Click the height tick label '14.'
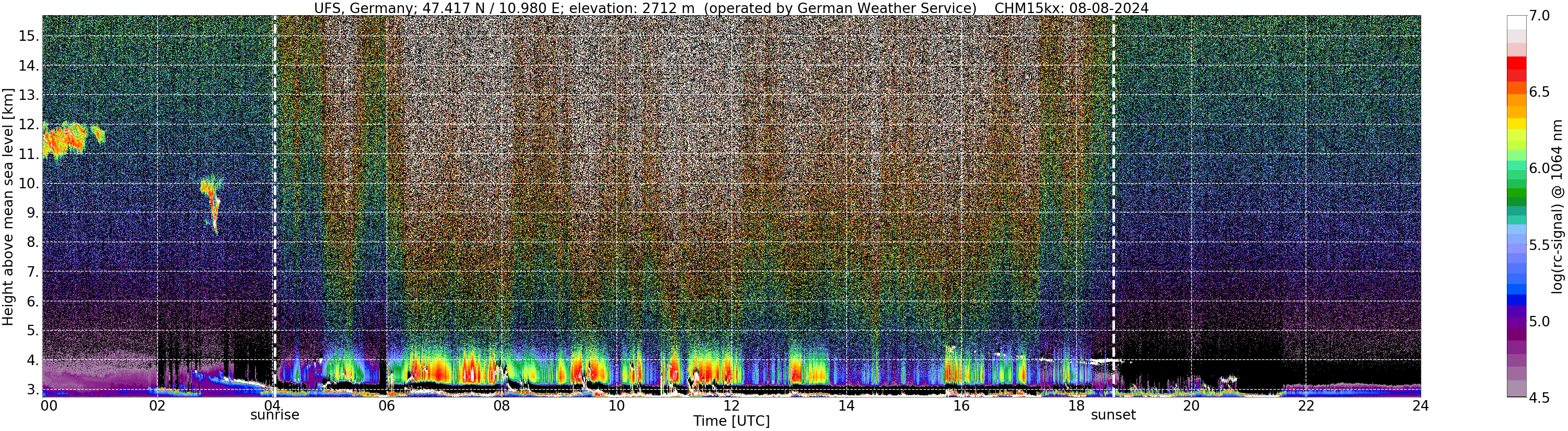Viewport: 1568px width, 431px height. click(29, 66)
